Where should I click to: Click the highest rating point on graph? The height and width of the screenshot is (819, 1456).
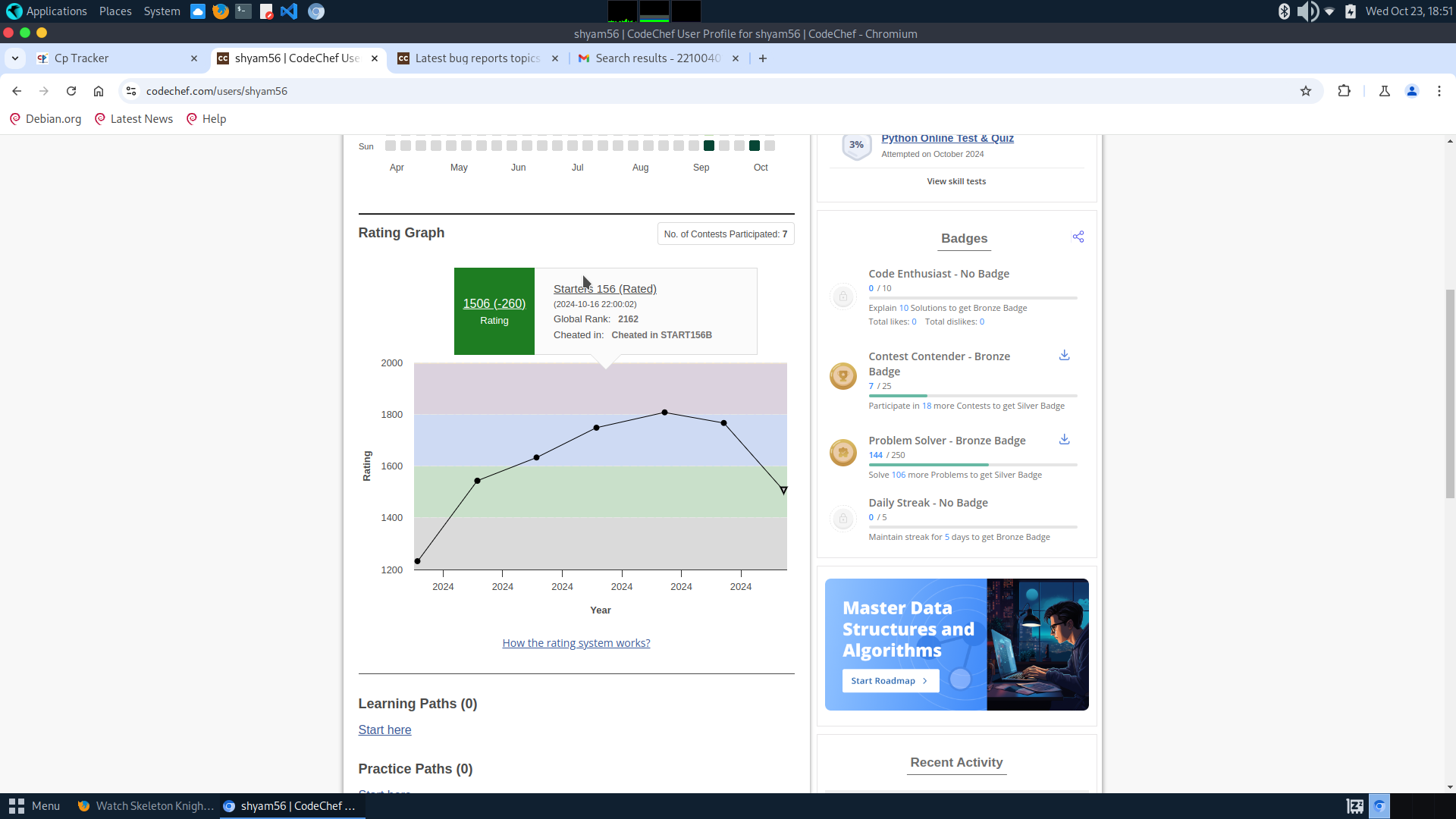[x=664, y=413]
